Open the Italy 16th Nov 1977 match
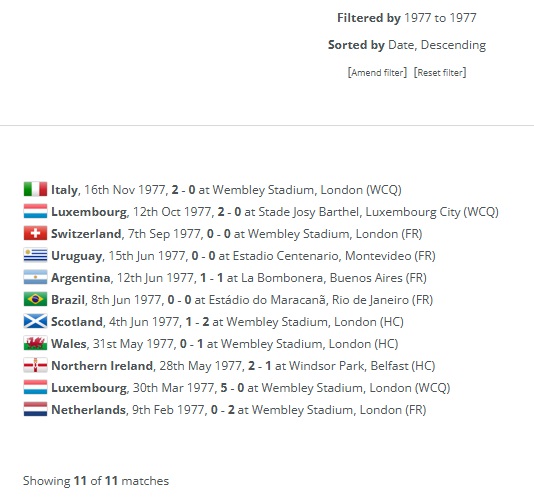This screenshot has width=534, height=498. click(x=226, y=190)
